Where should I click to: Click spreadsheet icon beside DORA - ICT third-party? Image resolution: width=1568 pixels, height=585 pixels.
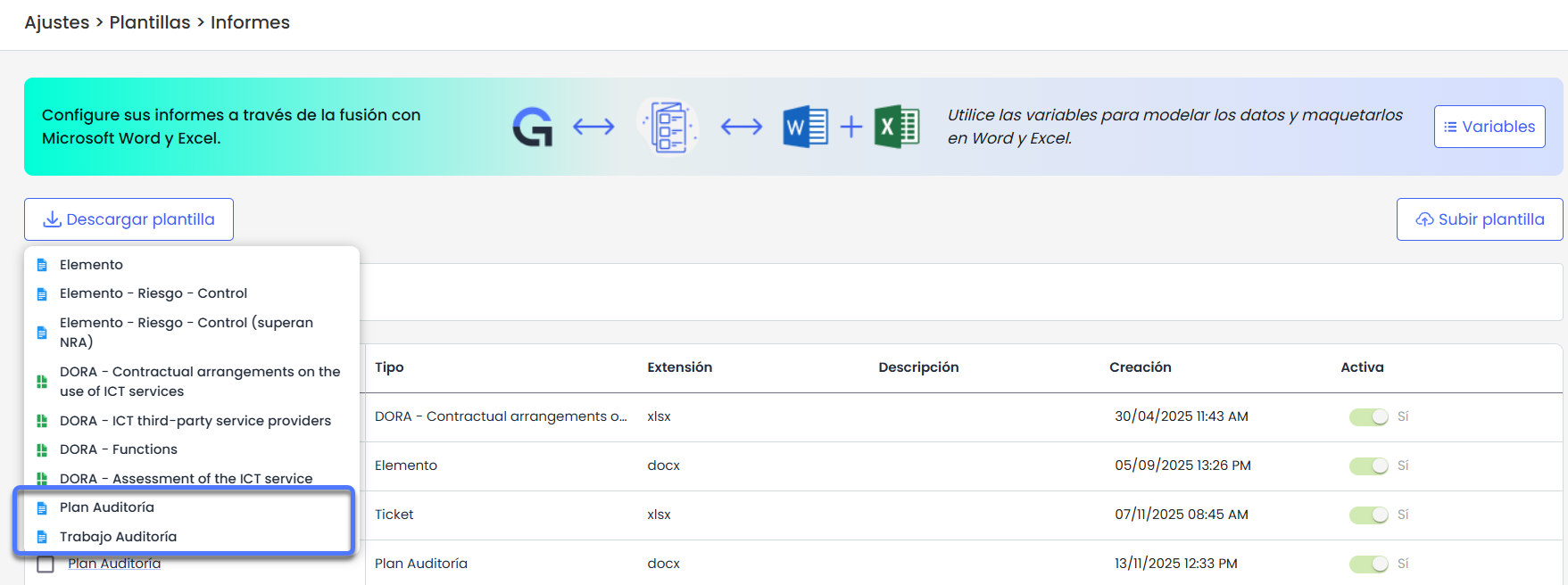[42, 421]
